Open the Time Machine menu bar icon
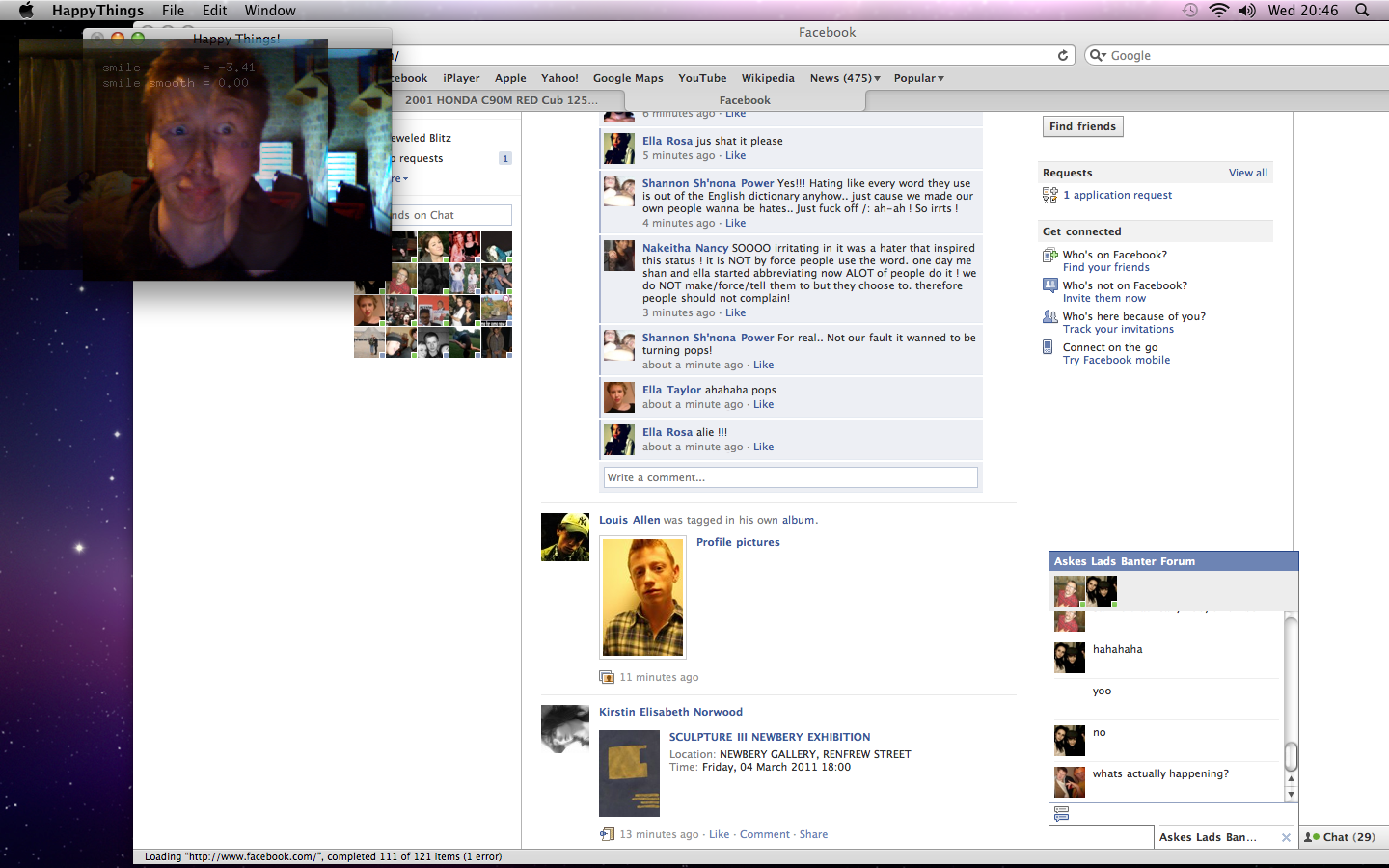Viewport: 1389px width, 868px height. pos(1190,10)
